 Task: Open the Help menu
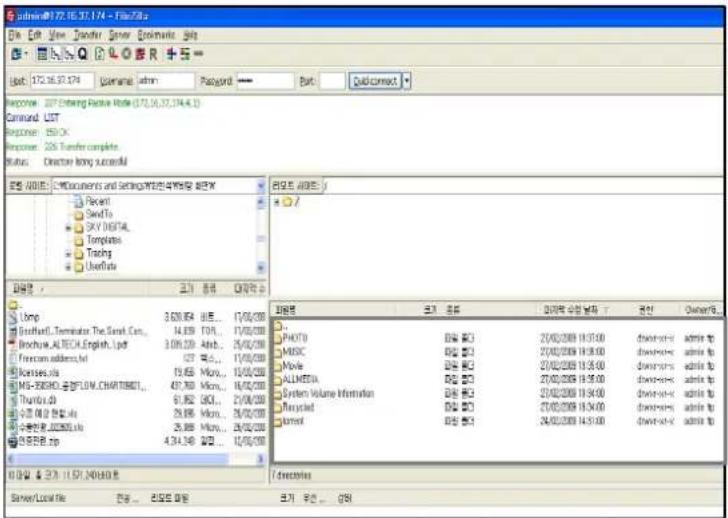point(190,35)
